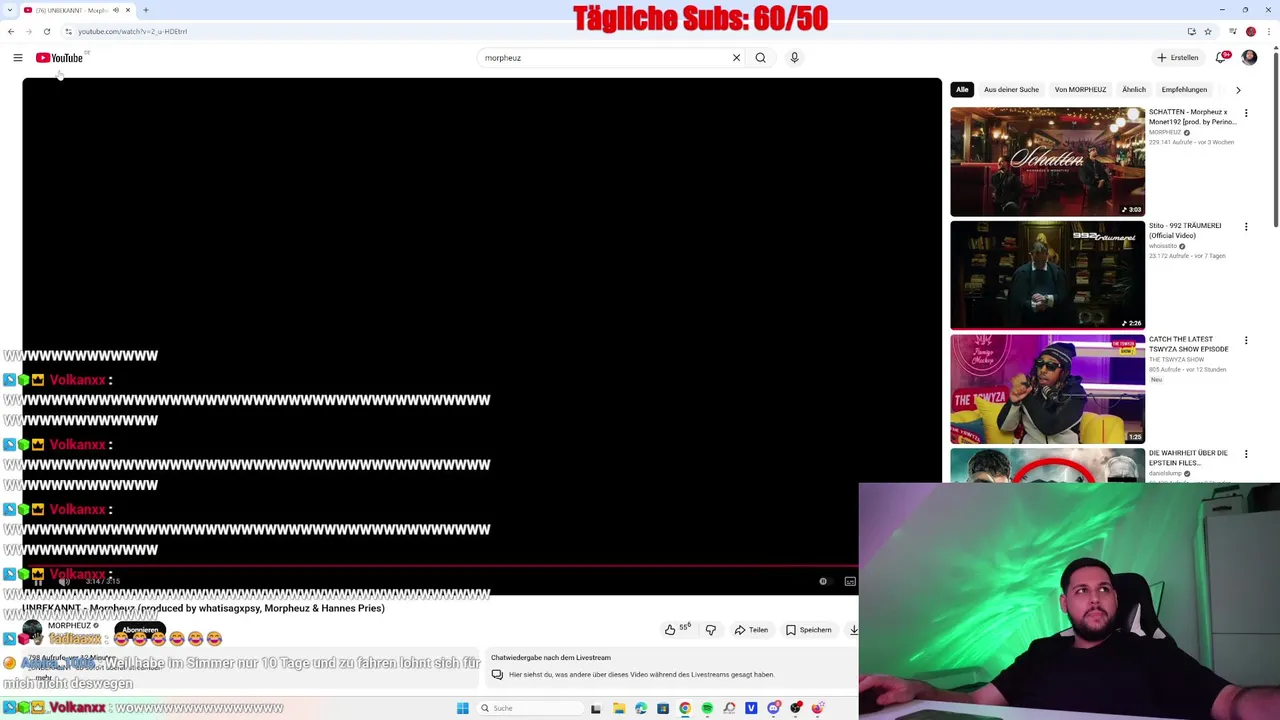
Task: Run search with the magnifier button
Action: tap(761, 58)
